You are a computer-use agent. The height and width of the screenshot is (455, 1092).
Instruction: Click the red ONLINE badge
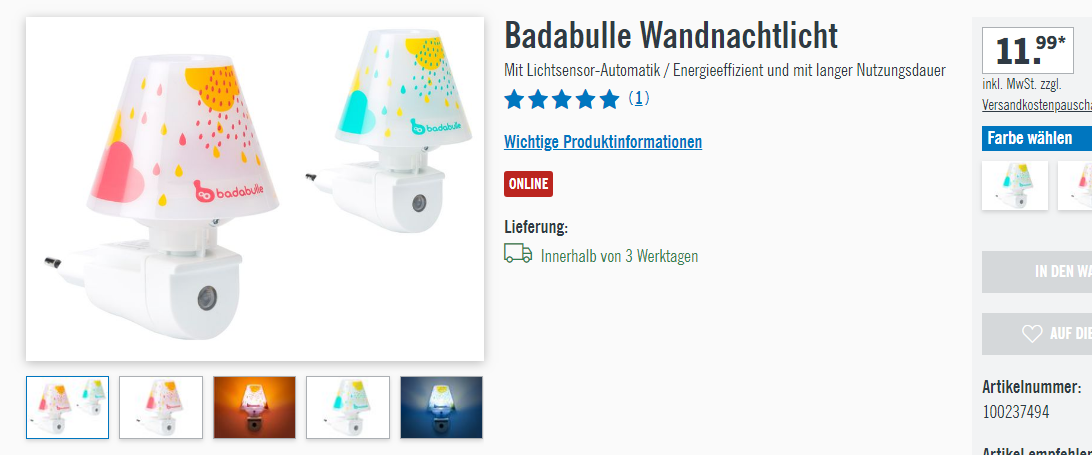click(529, 184)
